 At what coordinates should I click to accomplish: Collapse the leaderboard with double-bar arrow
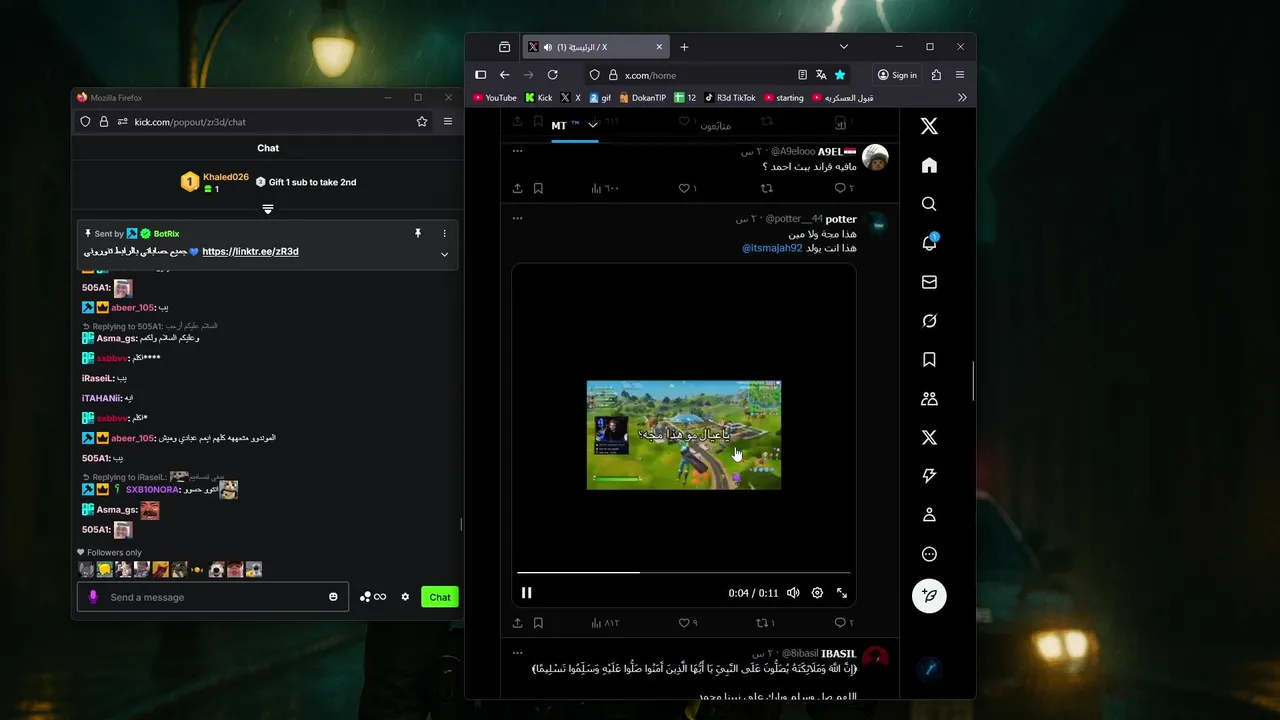(x=268, y=209)
